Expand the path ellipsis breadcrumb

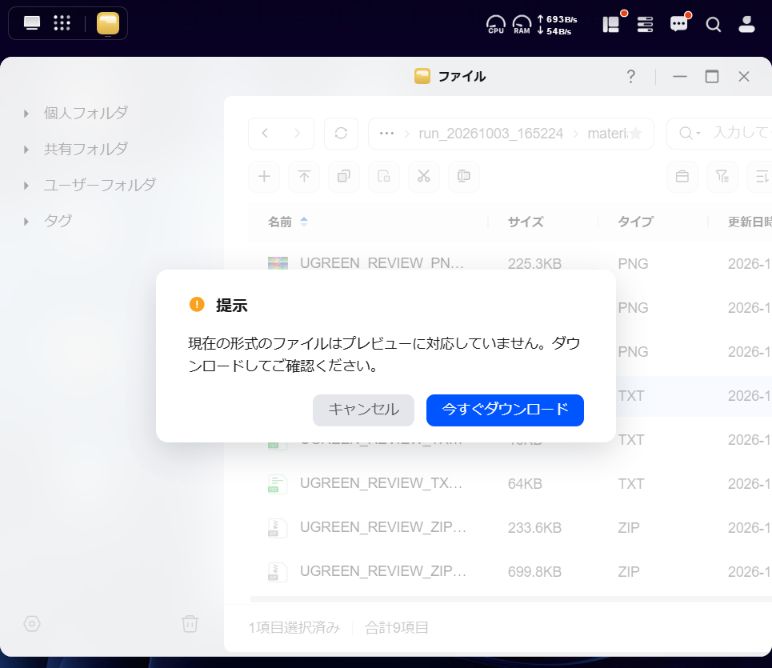(386, 133)
